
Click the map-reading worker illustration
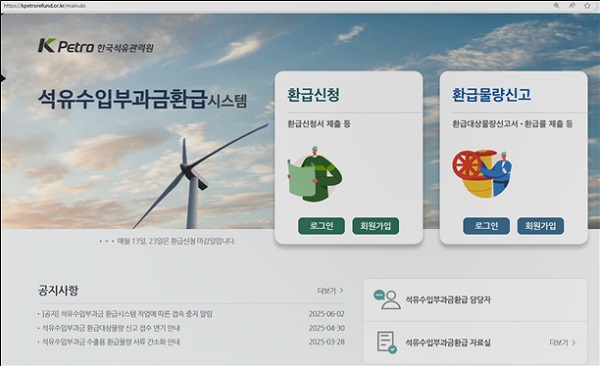pyautogui.click(x=315, y=174)
